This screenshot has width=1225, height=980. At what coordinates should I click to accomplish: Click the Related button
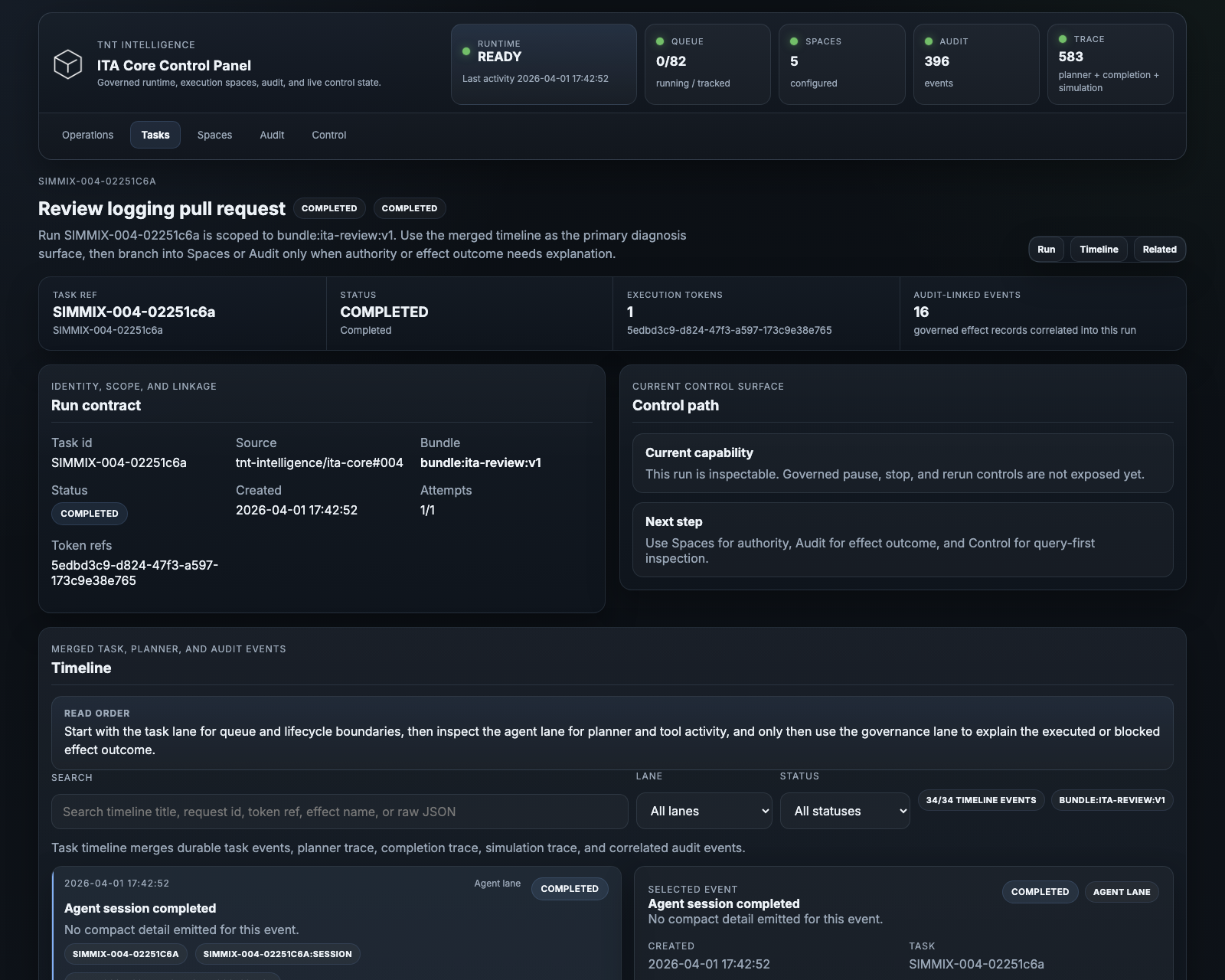tap(1159, 249)
